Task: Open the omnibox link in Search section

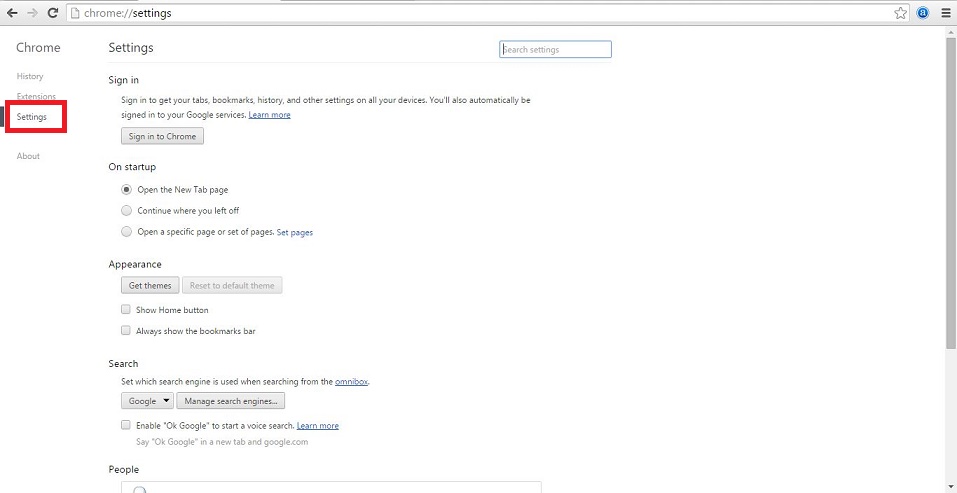Action: (x=352, y=382)
